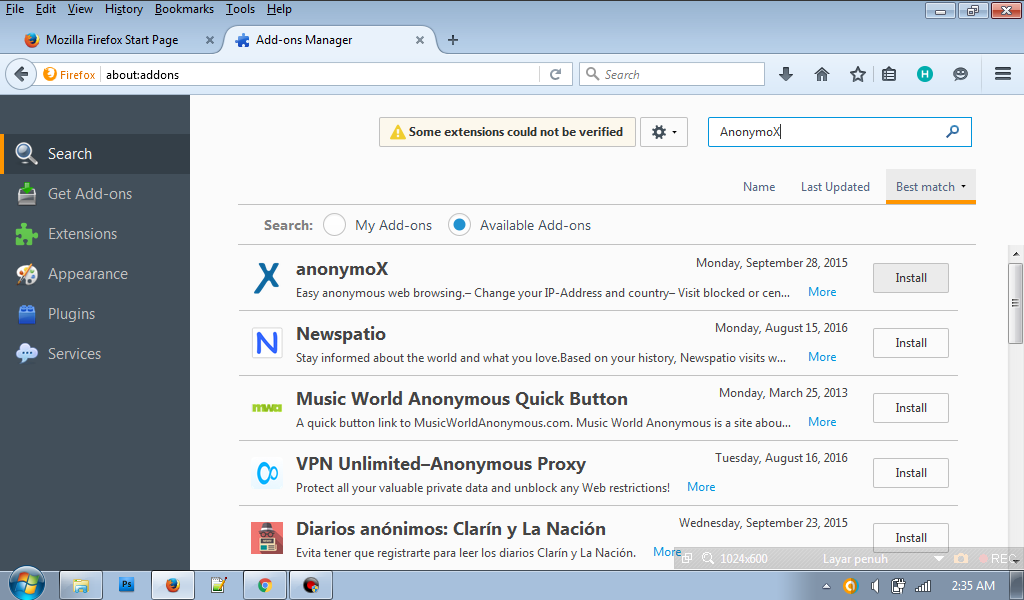Switch to Firefox taskbar button
1024x600 pixels.
tap(172, 585)
